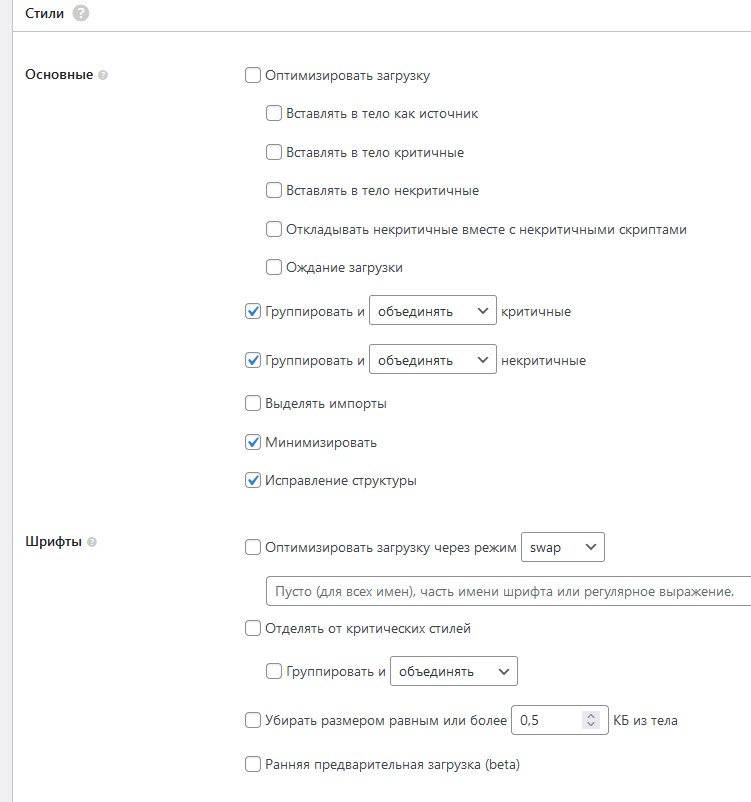Enable Ранняя предварительная загрузка (beta)
Viewport: 751px width, 802px height.
(x=253, y=765)
